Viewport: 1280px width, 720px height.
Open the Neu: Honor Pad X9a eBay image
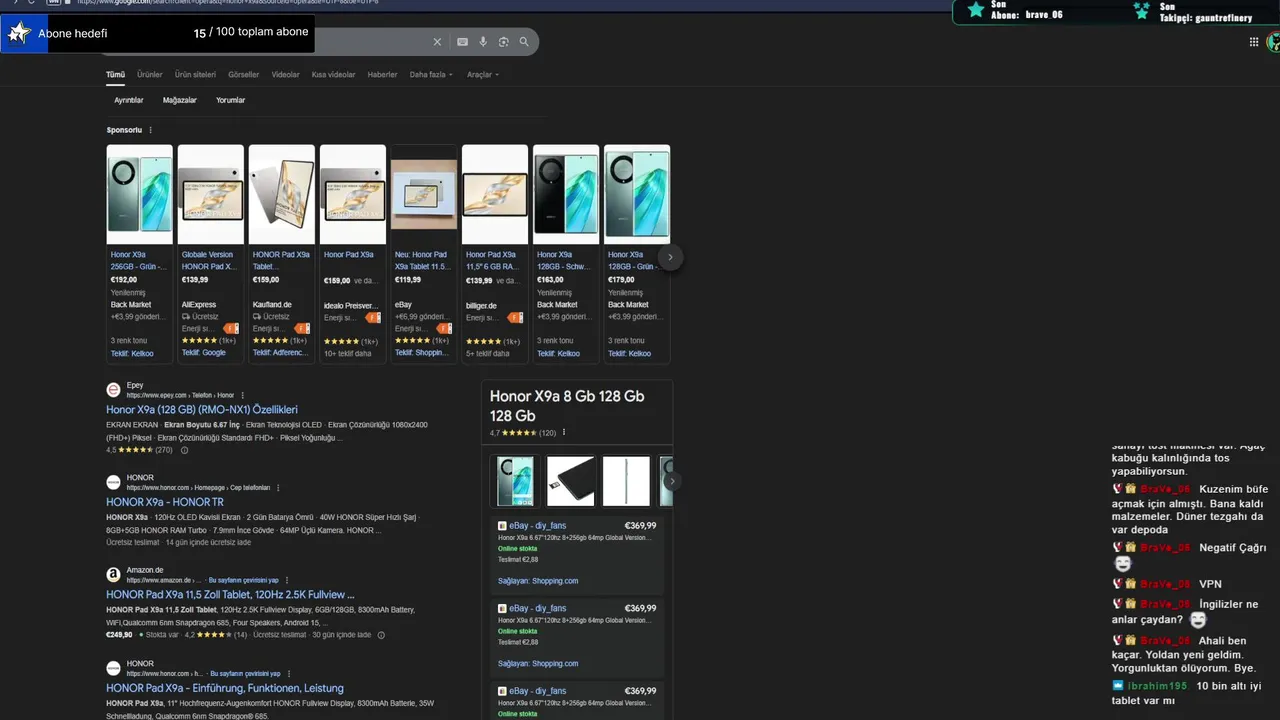[424, 194]
